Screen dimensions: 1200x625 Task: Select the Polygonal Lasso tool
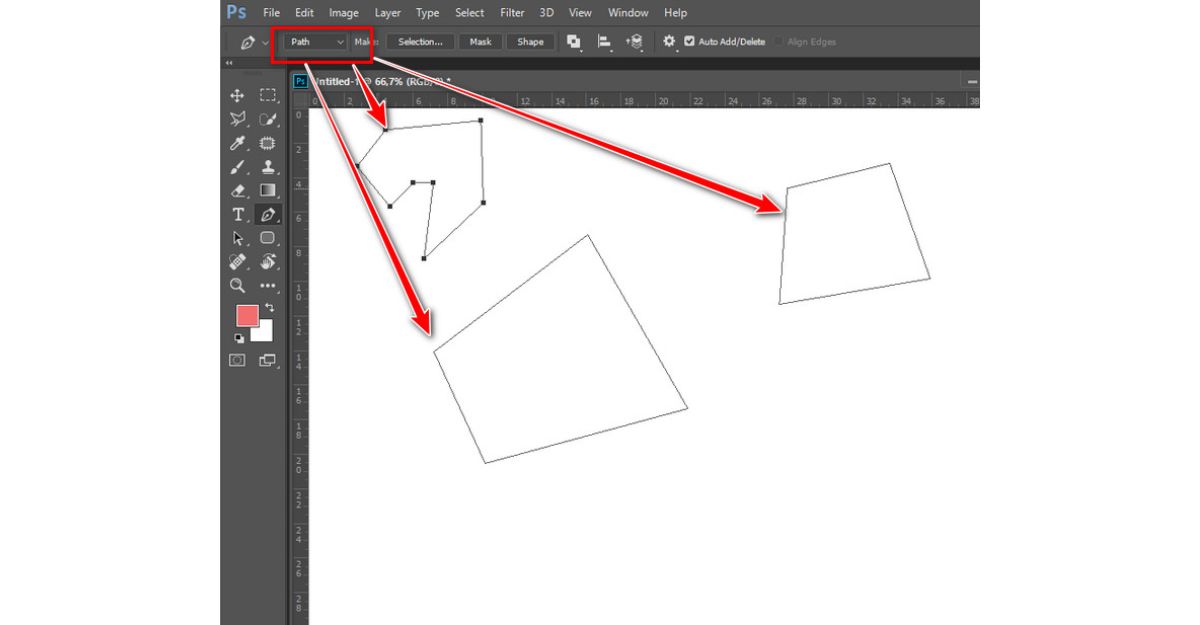[237, 119]
